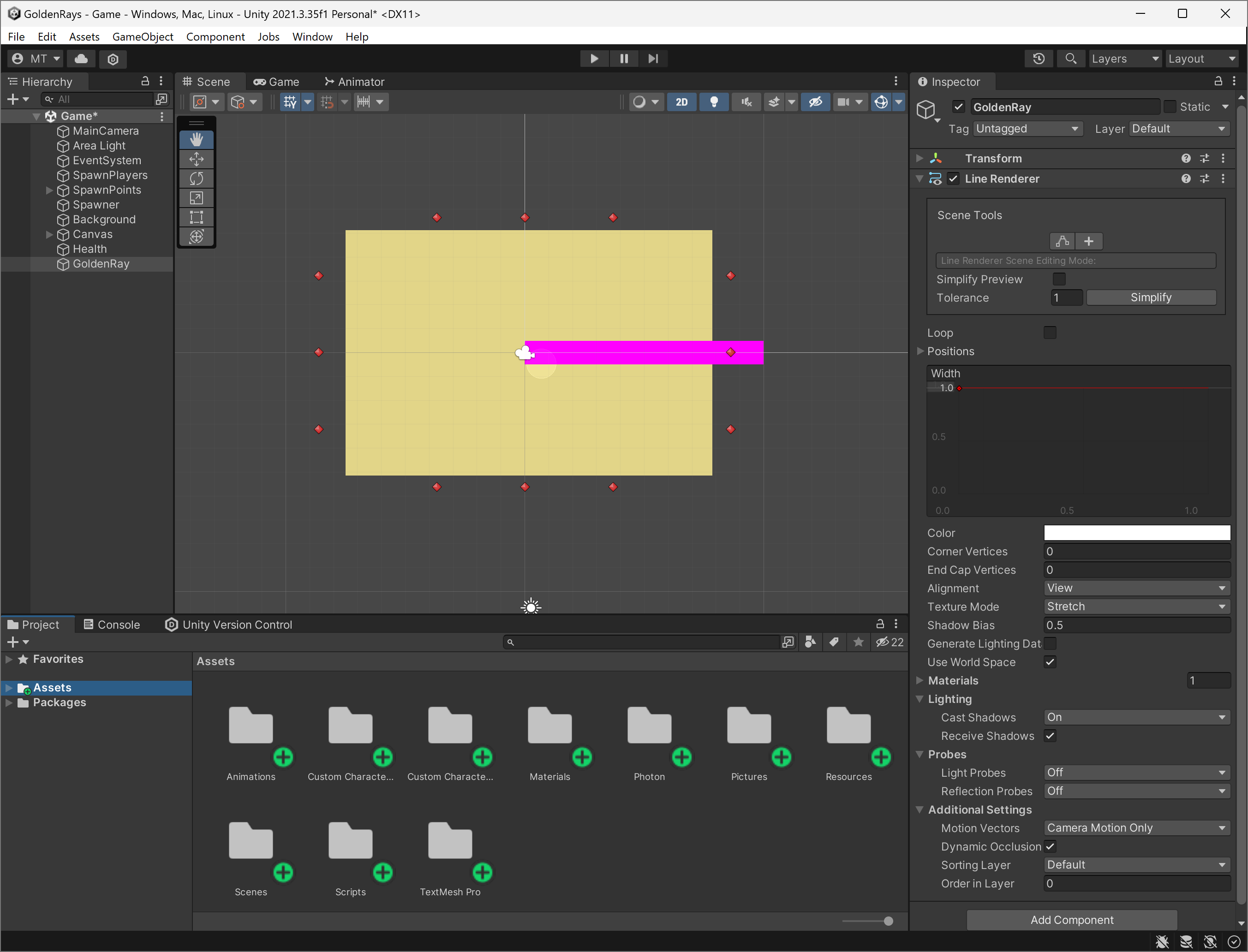This screenshot has height=952, width=1248.
Task: Click the Simplify button in Scene Tools
Action: (x=1151, y=297)
